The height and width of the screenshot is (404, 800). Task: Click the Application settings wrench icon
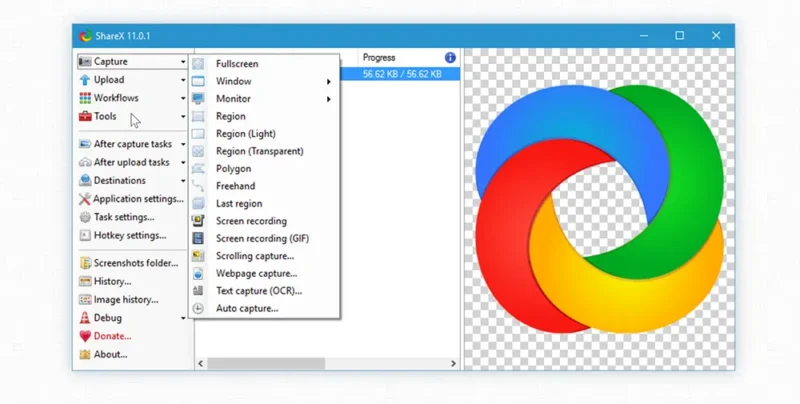[x=85, y=199]
